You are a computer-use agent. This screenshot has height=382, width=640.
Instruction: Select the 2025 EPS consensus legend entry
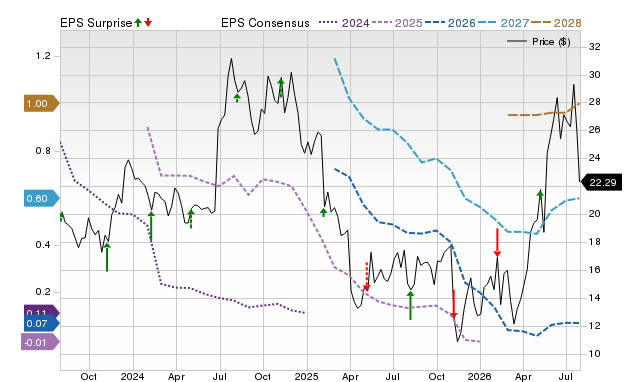(x=397, y=23)
